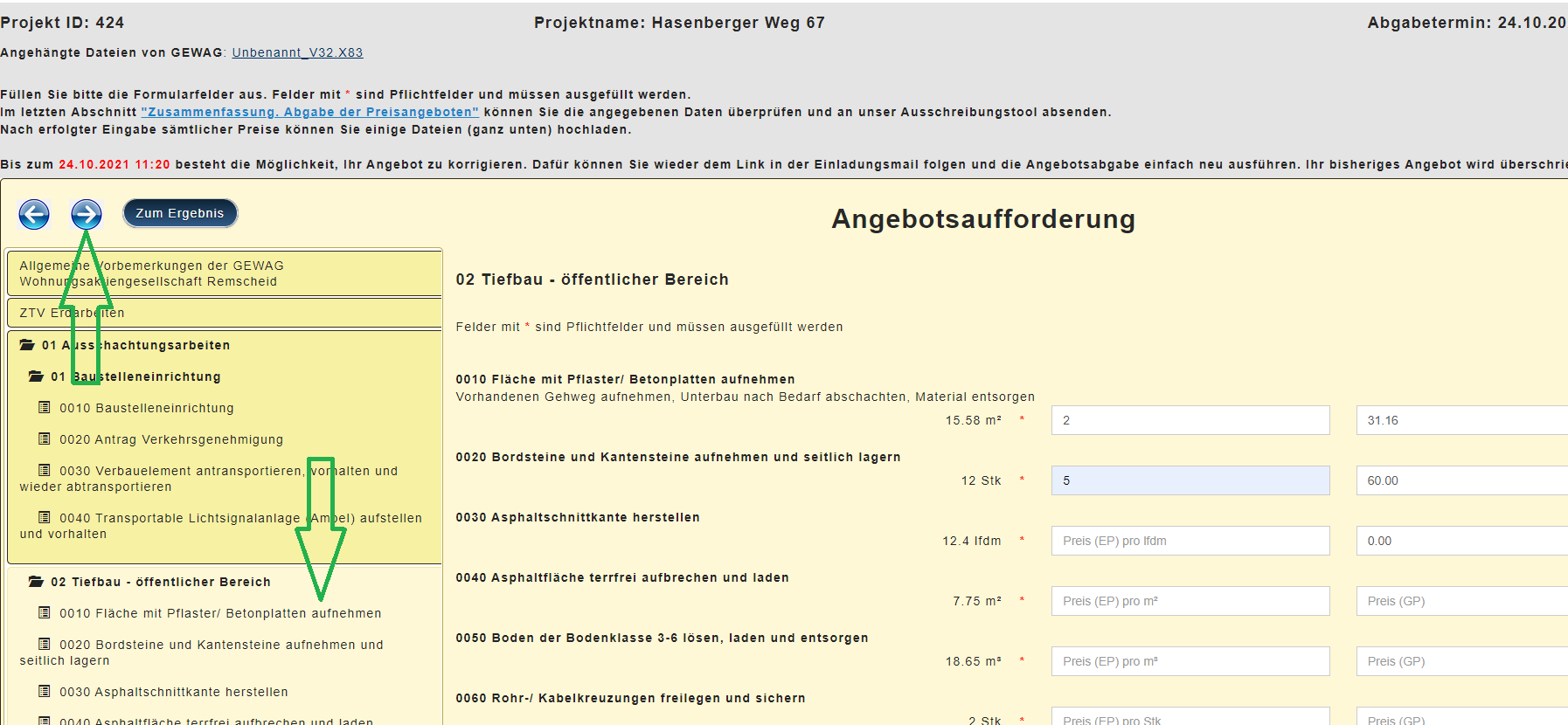Click the blue back arrow icon
Viewport: 1568px width, 725px height.
(x=34, y=214)
